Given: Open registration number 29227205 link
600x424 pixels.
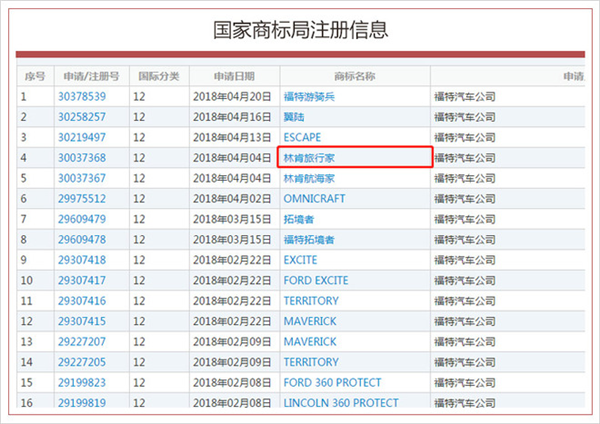Looking at the screenshot, I should point(82,362).
